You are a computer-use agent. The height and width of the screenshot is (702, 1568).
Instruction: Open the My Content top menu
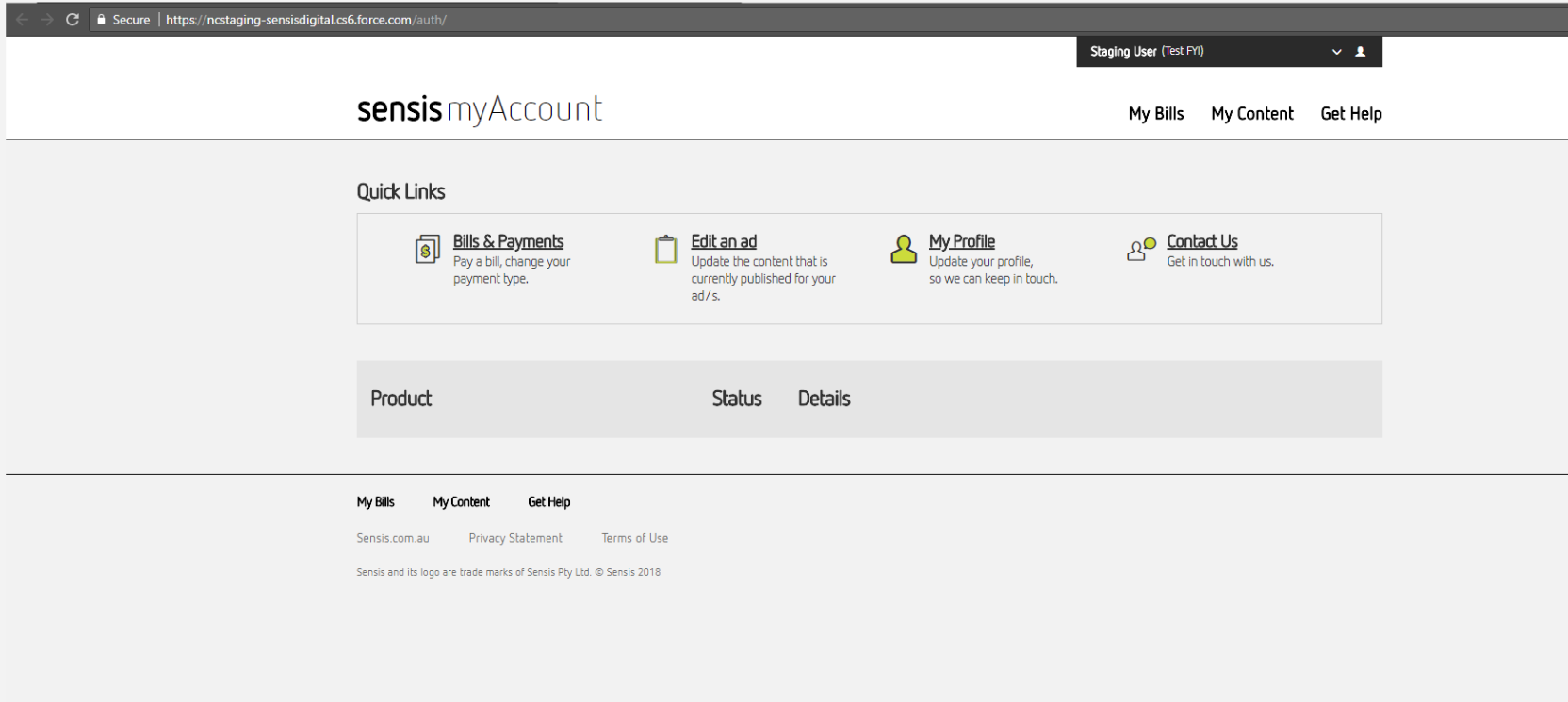[x=1251, y=114]
